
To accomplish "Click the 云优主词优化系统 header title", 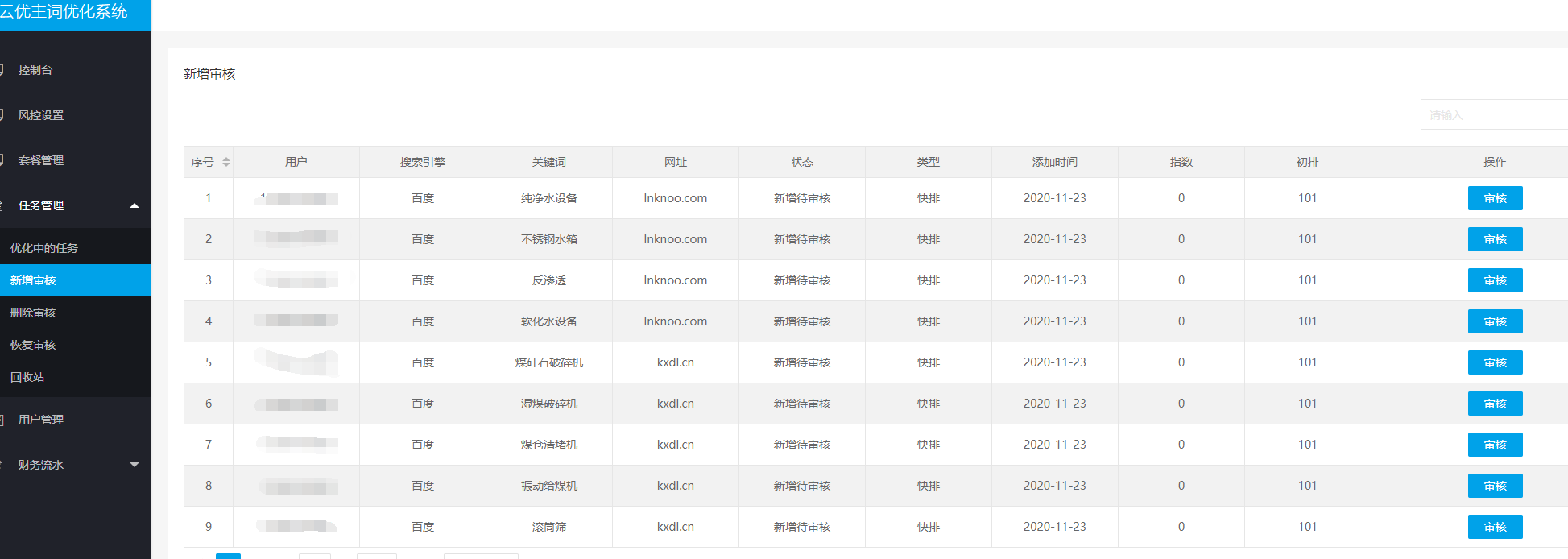I will coord(64,12).
